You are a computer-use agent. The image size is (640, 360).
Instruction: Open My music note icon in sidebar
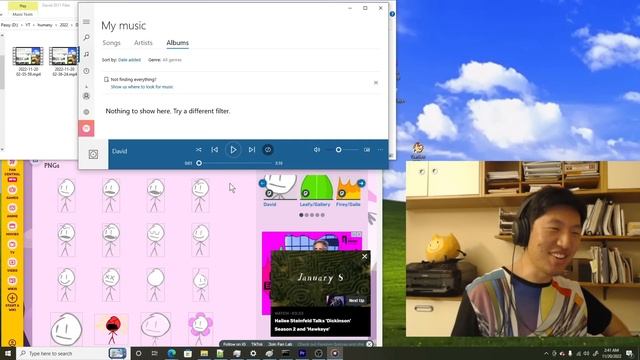point(86,54)
